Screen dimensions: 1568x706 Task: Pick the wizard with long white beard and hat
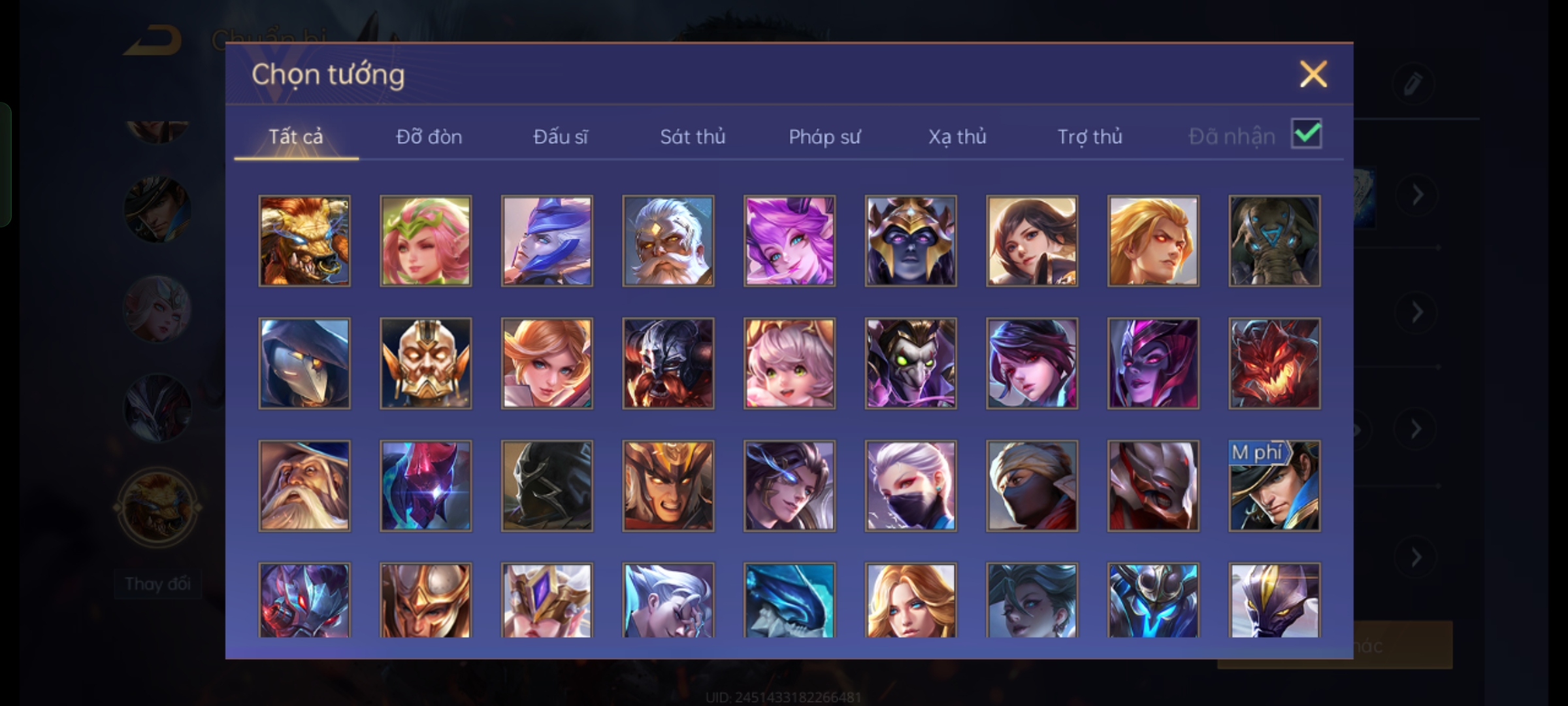click(x=304, y=486)
